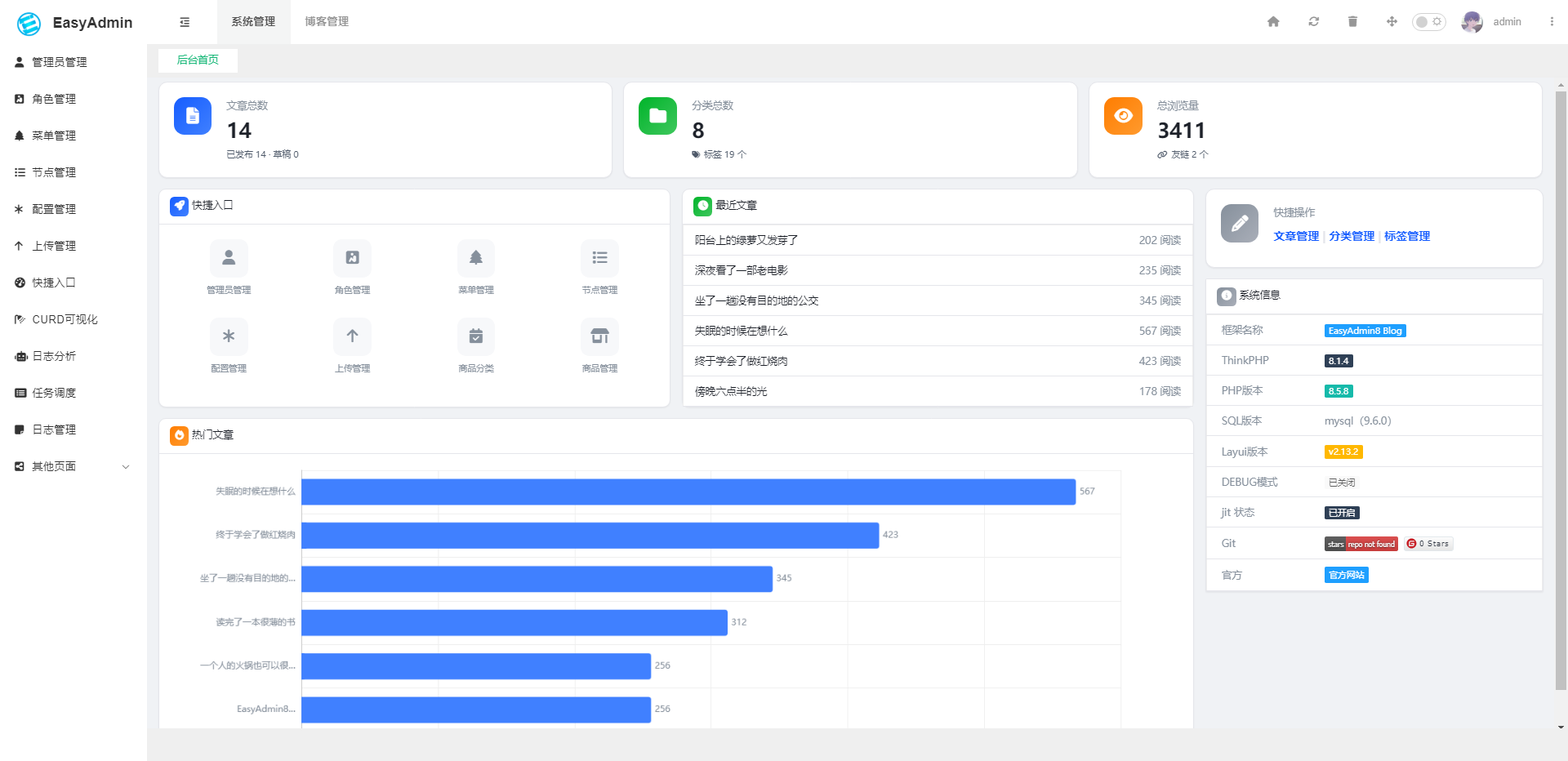Click the 567 bar in 热门文章 chart

(x=688, y=492)
